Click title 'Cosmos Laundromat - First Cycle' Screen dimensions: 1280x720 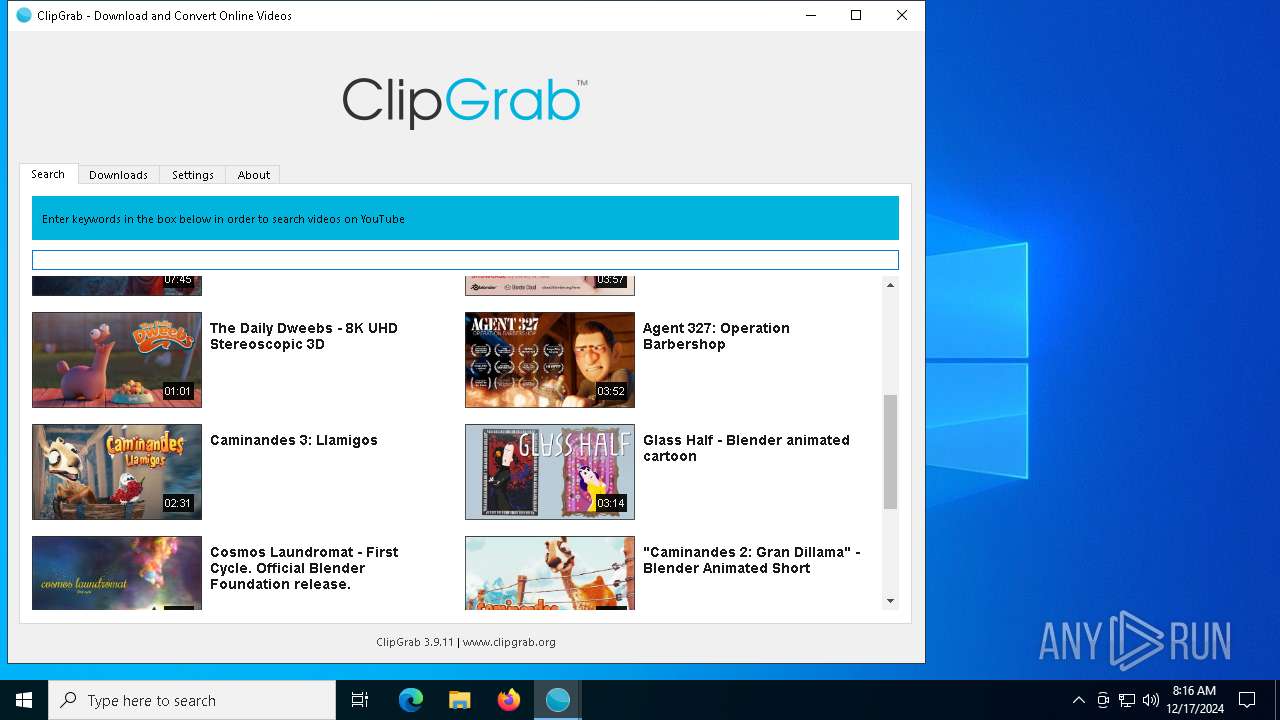[304, 568]
